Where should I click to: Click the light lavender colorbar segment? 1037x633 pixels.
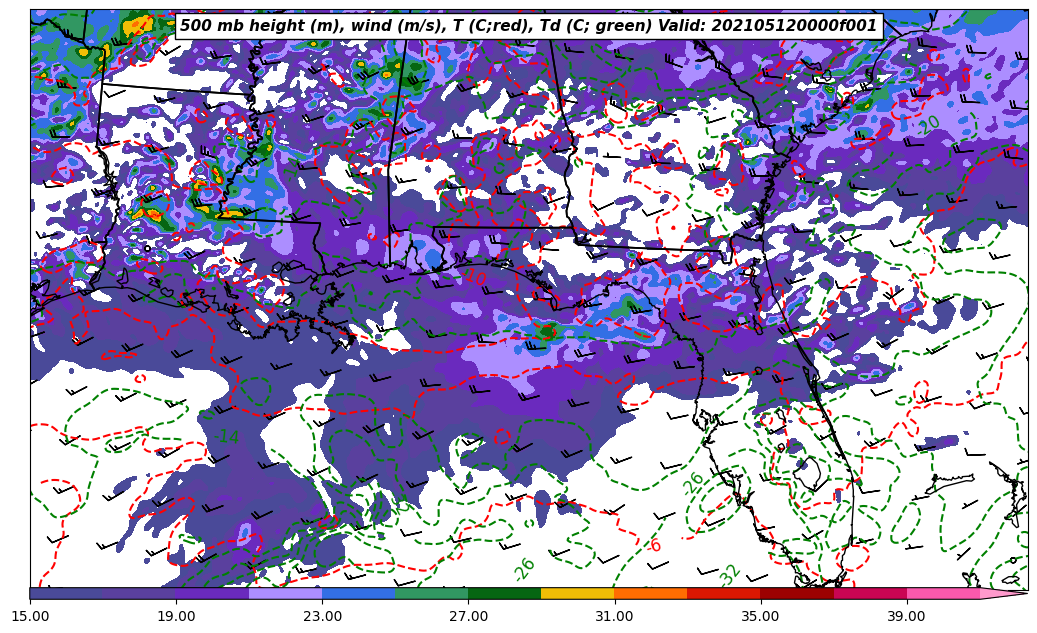pos(285,593)
